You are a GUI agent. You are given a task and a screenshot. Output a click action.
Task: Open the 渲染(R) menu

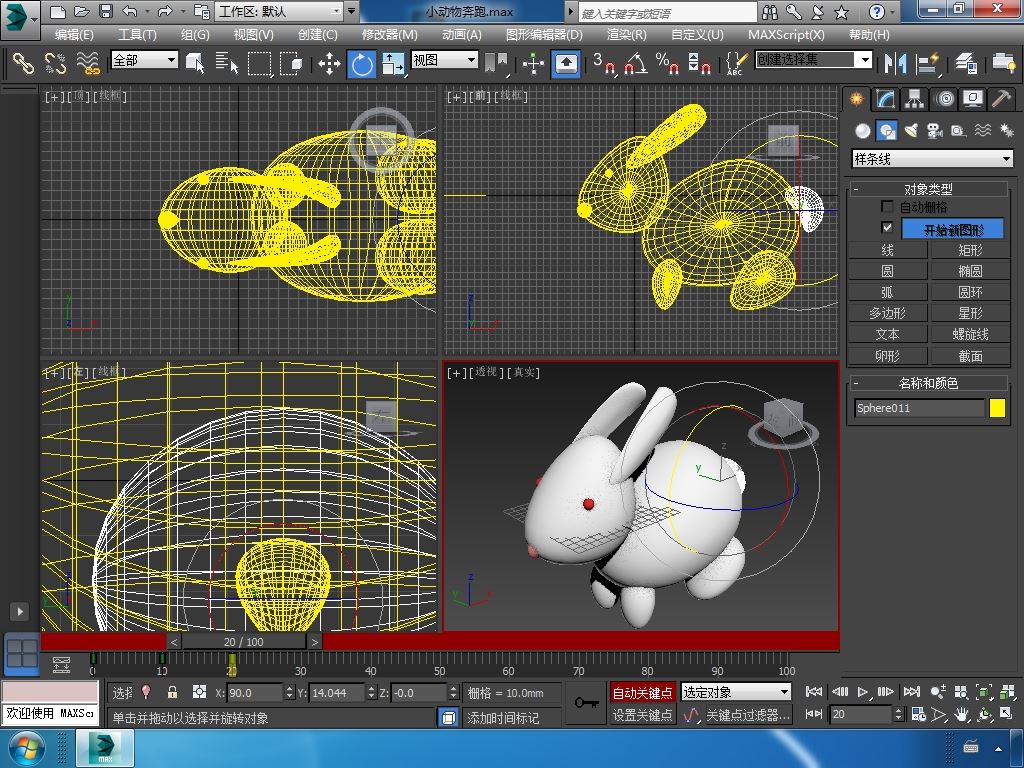click(x=626, y=34)
